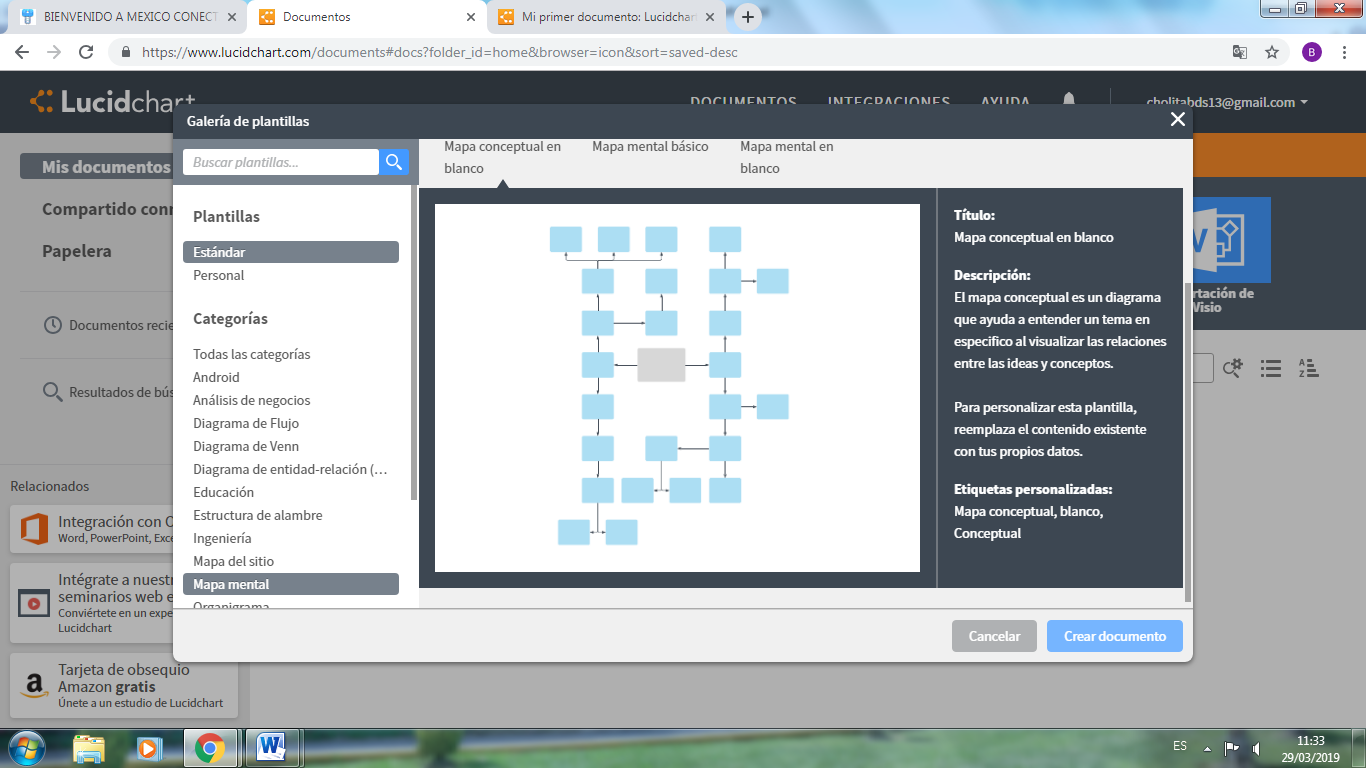1366x768 pixels.
Task: Open advanced search settings icon near document list
Action: coord(1233,368)
